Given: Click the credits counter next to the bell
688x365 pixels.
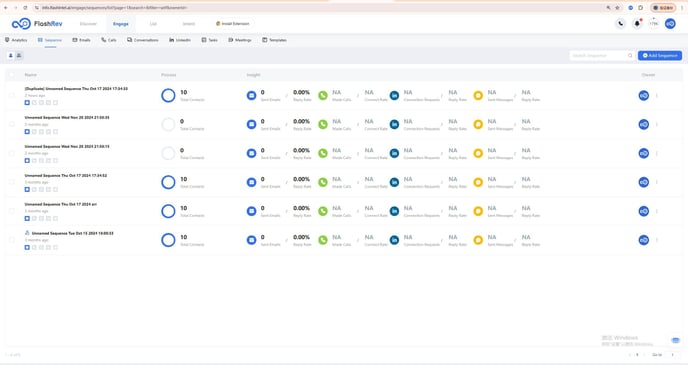Looking at the screenshot, I should [x=654, y=24].
